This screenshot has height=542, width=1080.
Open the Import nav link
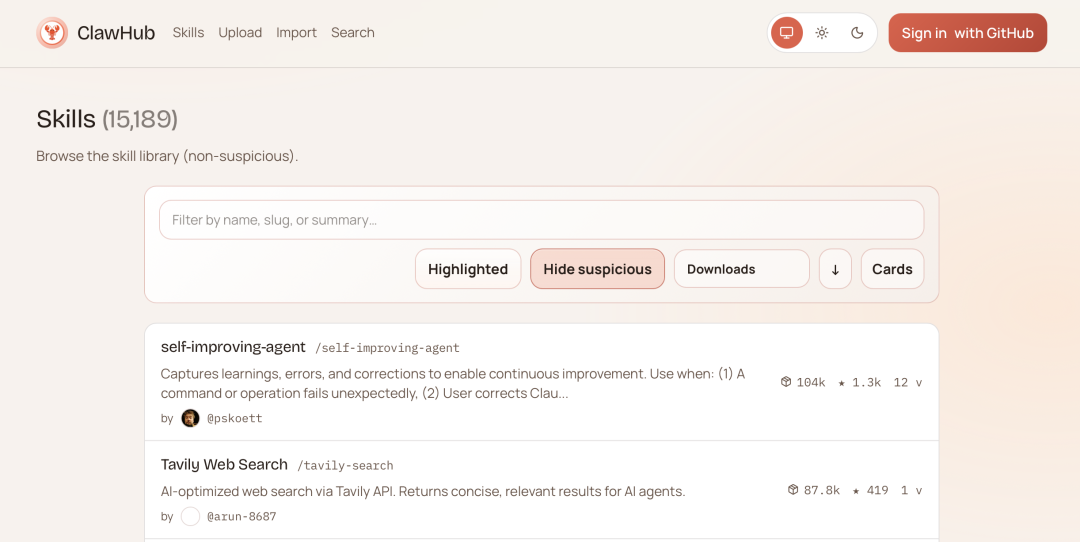point(296,33)
